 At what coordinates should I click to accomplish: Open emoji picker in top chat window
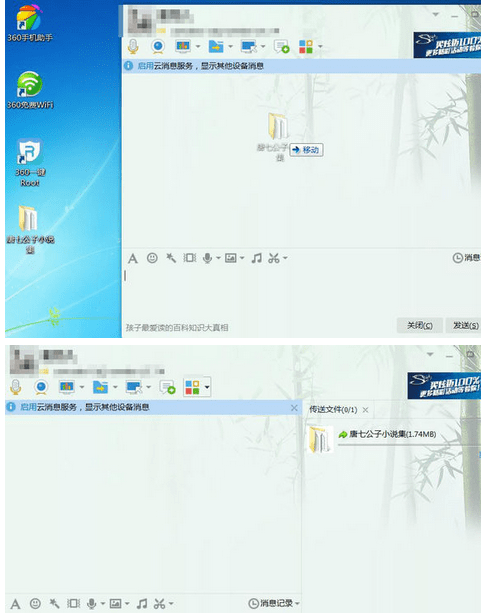152,258
